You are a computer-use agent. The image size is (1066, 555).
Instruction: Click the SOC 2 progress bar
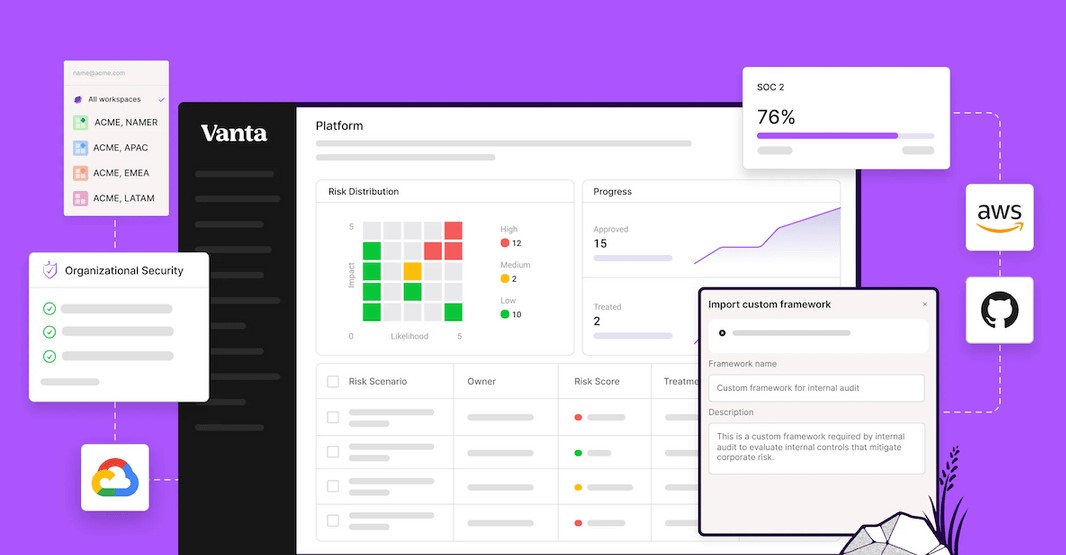click(x=845, y=136)
